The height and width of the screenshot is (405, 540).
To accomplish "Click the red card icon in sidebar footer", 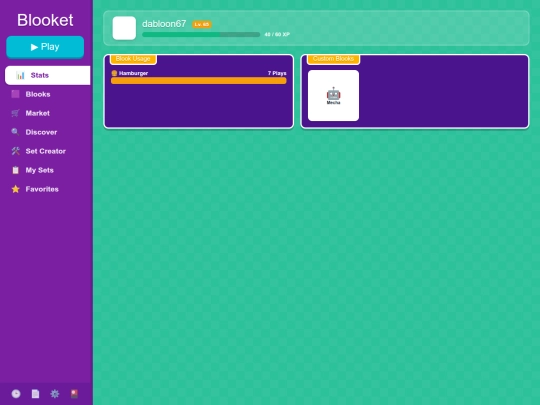I will (74, 394).
